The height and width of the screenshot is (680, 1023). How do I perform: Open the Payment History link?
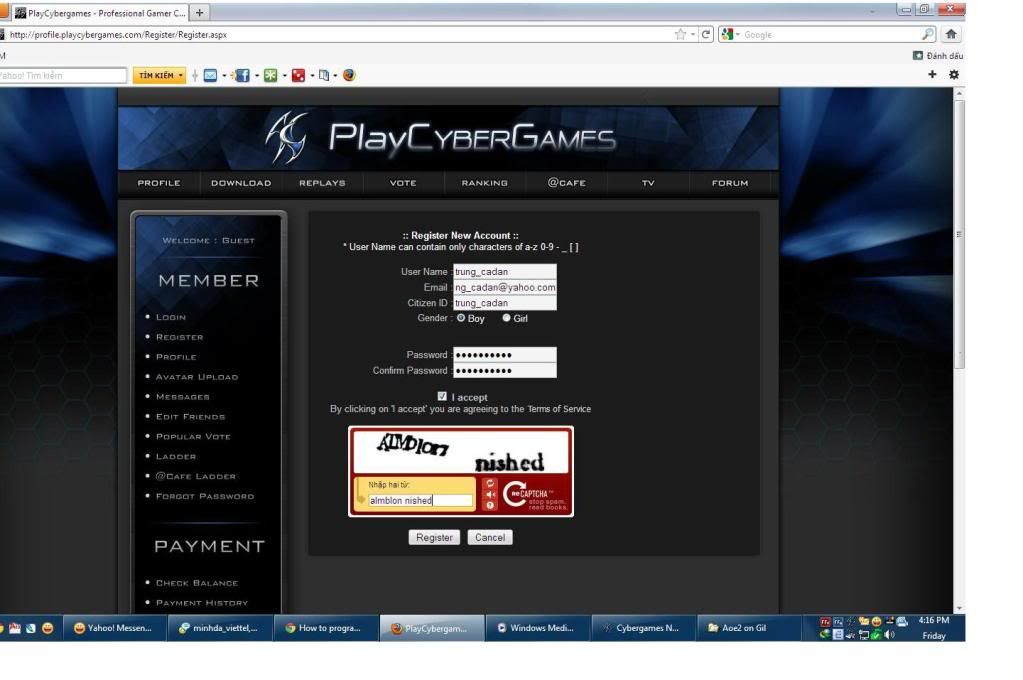click(202, 603)
